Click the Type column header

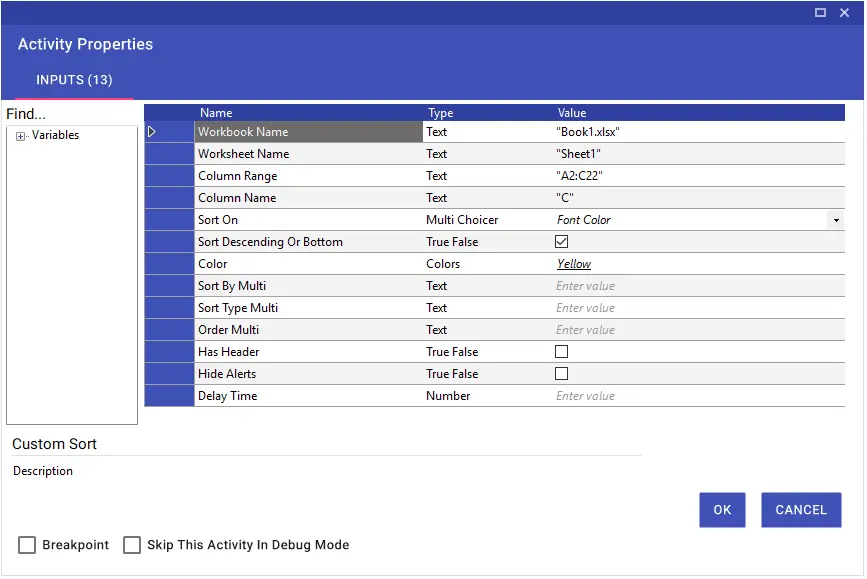(440, 113)
